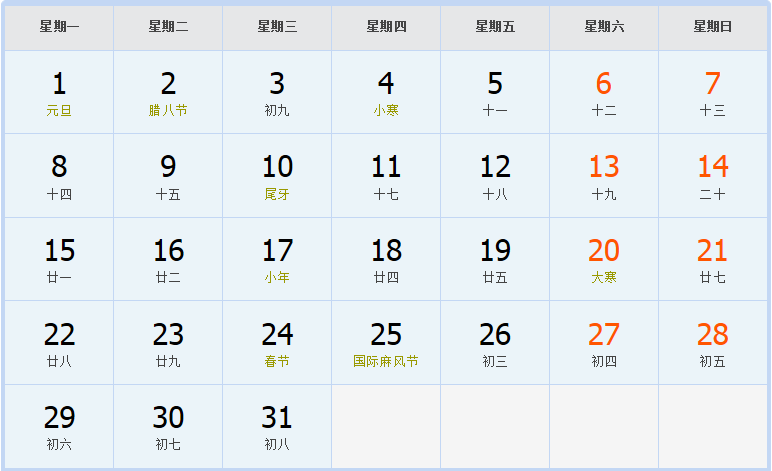The width and height of the screenshot is (772, 471).
Task: Click the 星期四 column header
Action: [386, 27]
